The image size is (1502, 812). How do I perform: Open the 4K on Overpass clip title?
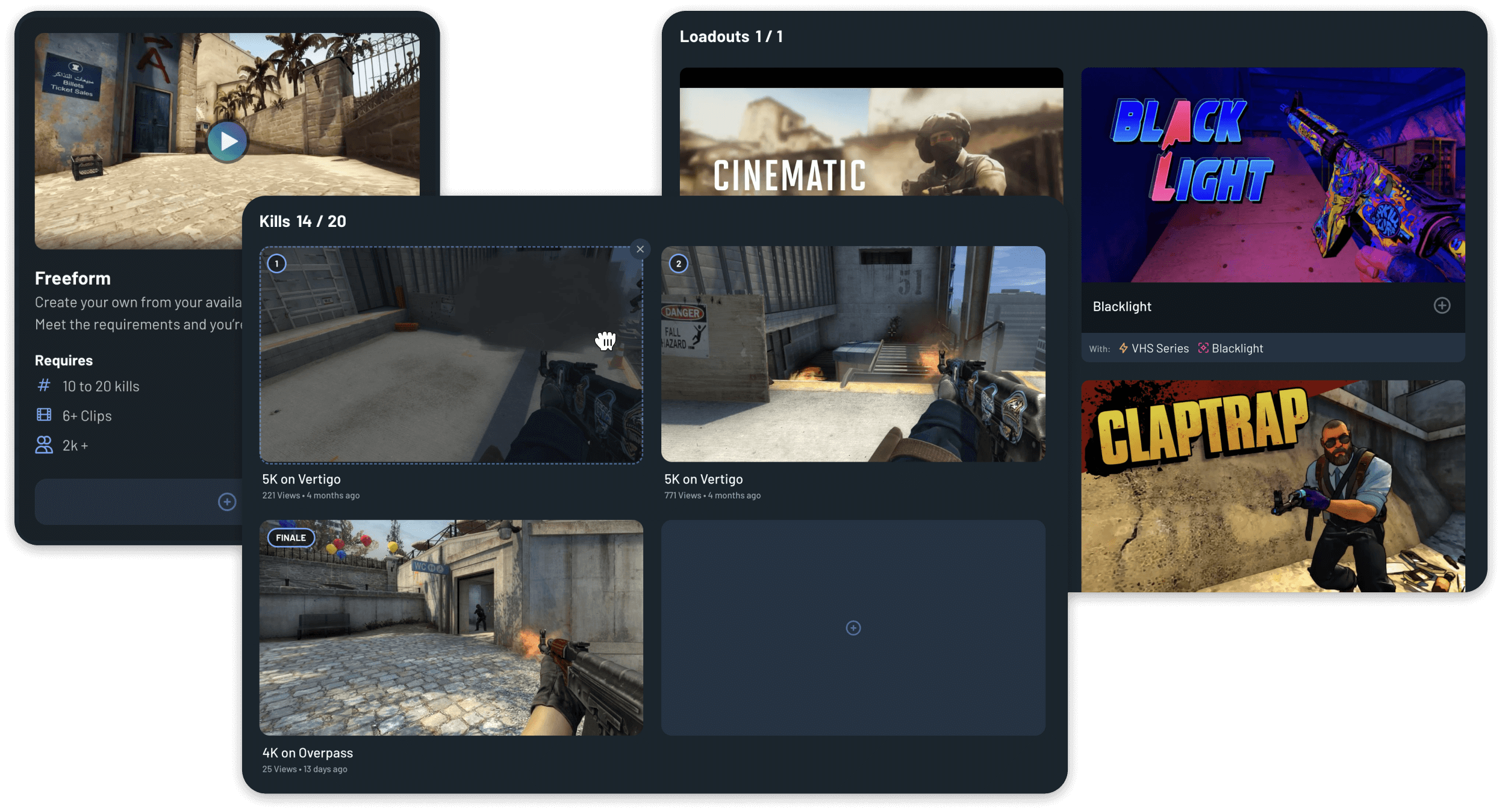307,752
